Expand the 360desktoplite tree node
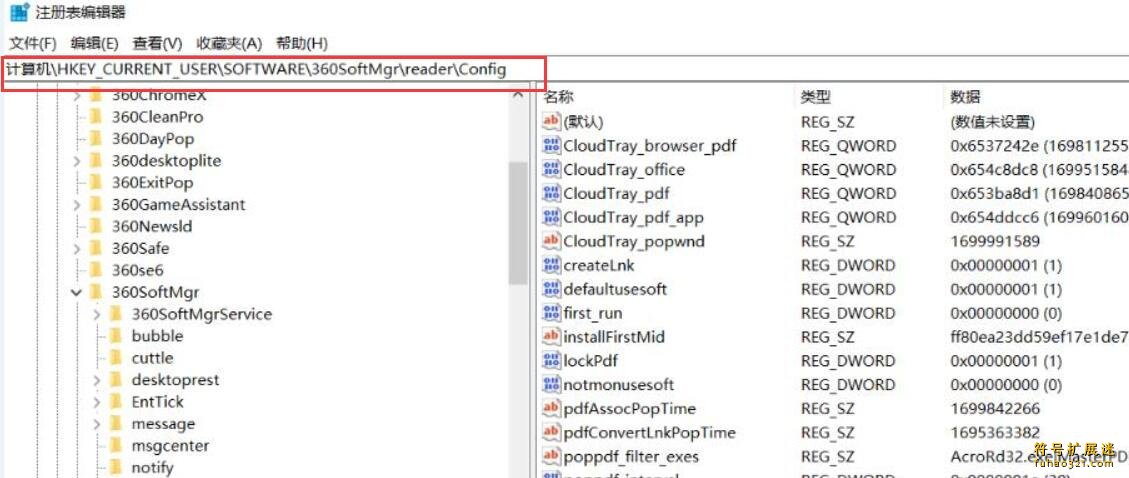 (x=77, y=161)
